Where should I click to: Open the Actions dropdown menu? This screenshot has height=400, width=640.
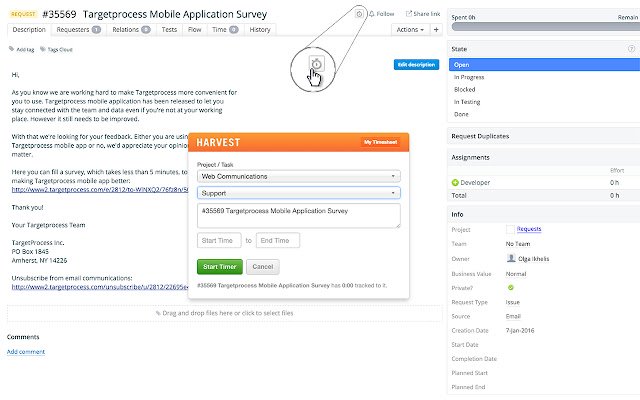click(x=410, y=30)
